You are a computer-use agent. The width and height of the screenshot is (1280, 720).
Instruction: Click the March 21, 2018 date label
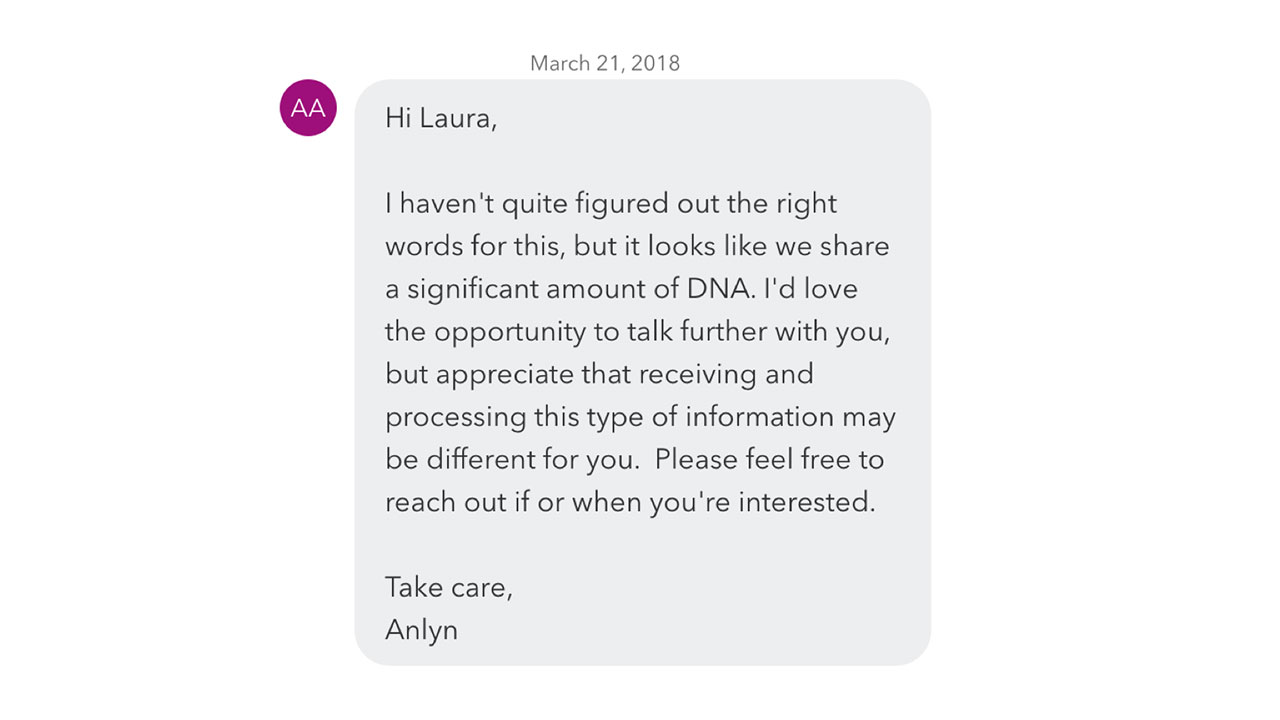604,63
